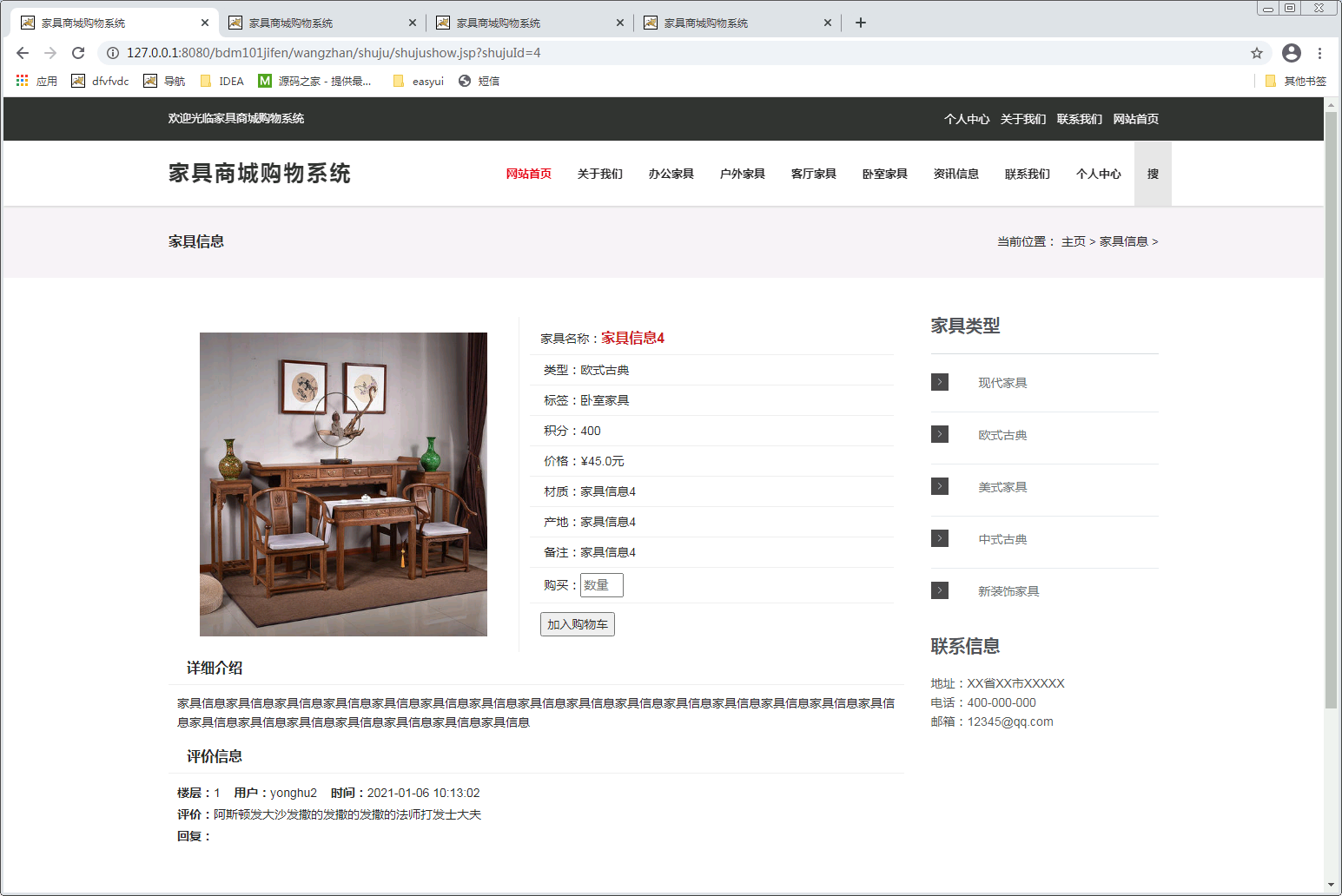Select 中式古典 category link
Screen dimensions: 1342x896
(x=1002, y=539)
